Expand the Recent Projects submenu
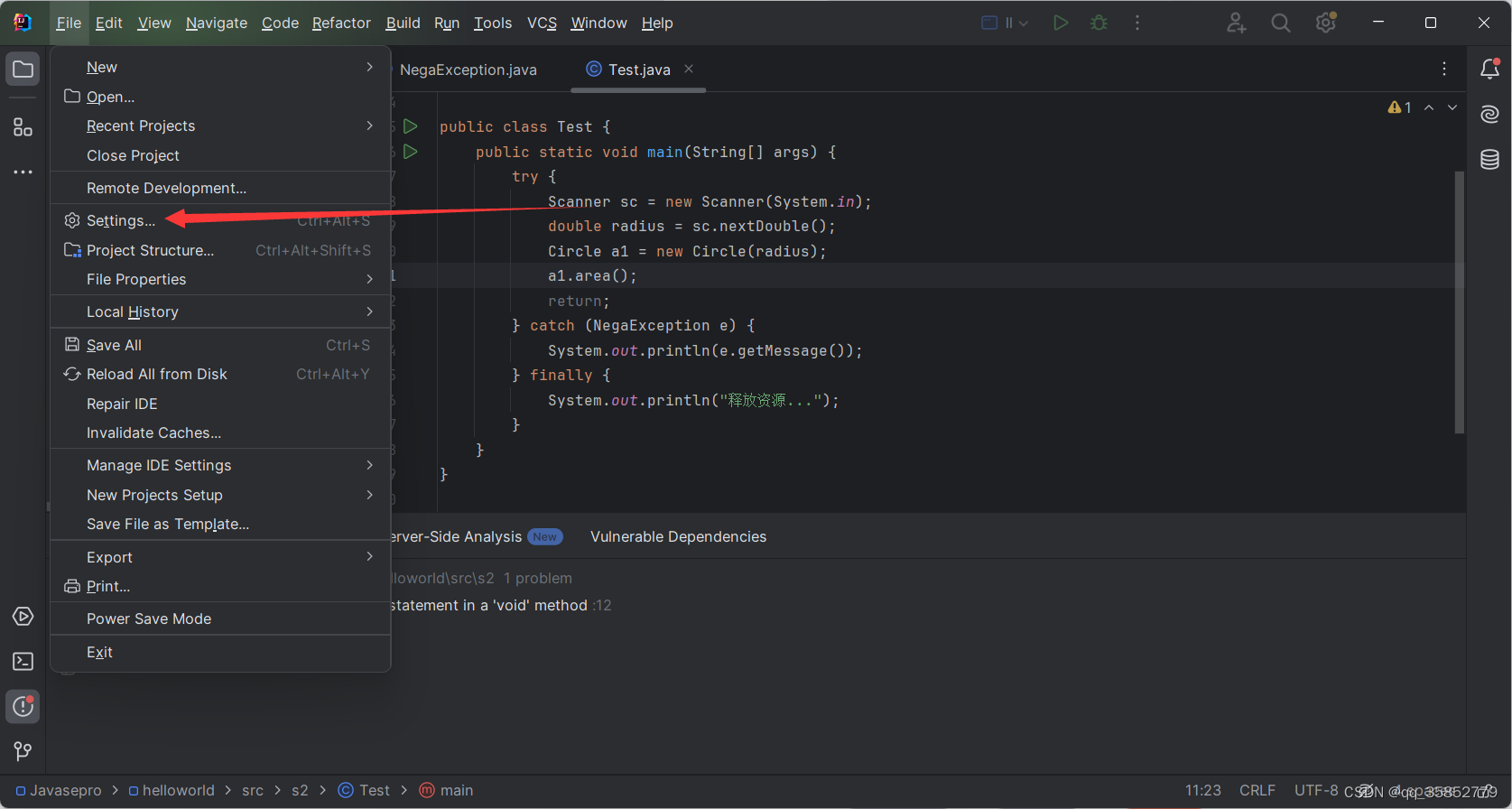1512x809 pixels. (x=220, y=126)
